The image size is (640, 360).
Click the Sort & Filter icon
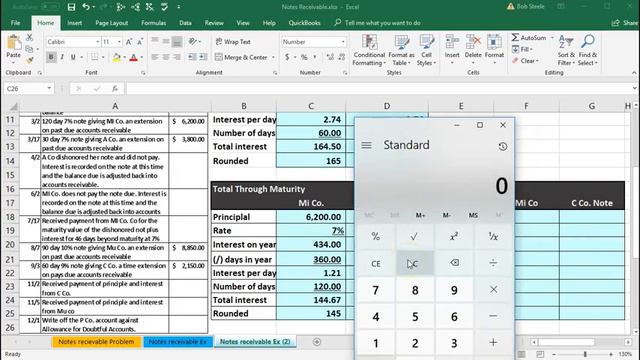tap(566, 42)
